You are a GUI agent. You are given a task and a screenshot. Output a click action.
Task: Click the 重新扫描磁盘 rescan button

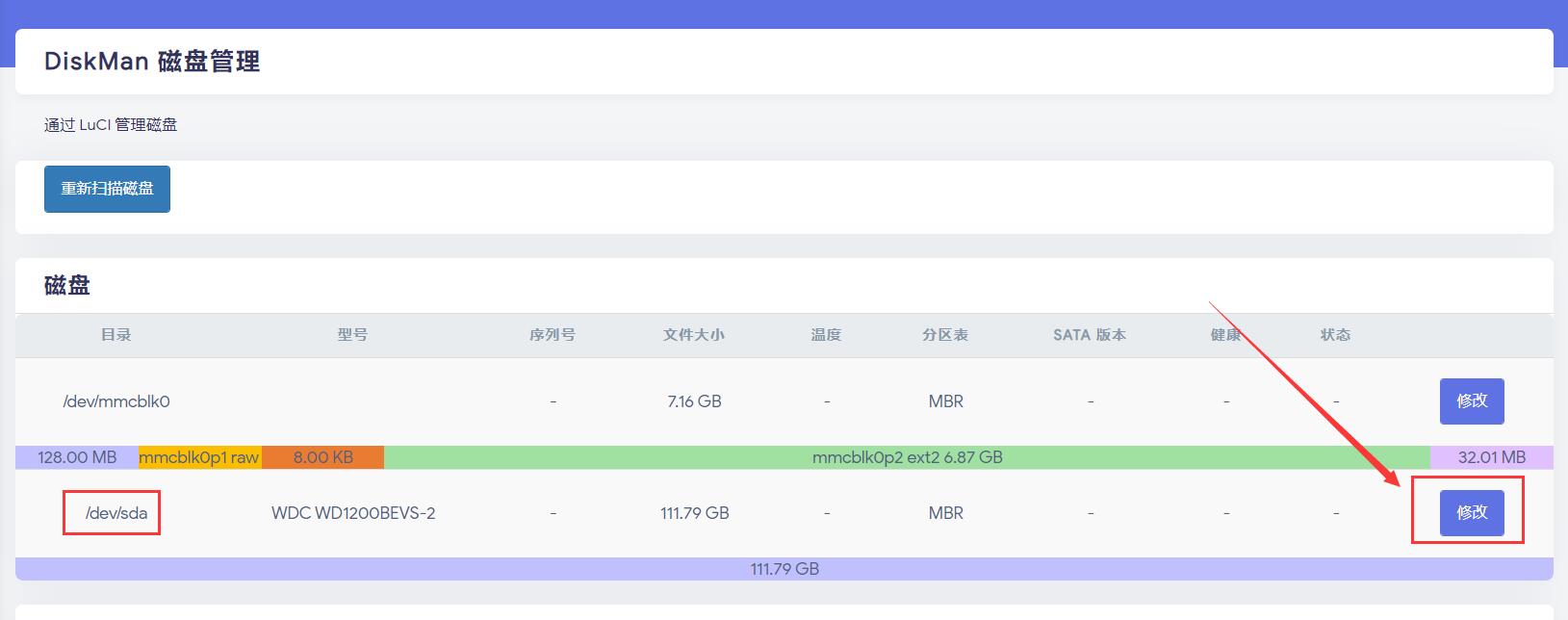tap(107, 189)
